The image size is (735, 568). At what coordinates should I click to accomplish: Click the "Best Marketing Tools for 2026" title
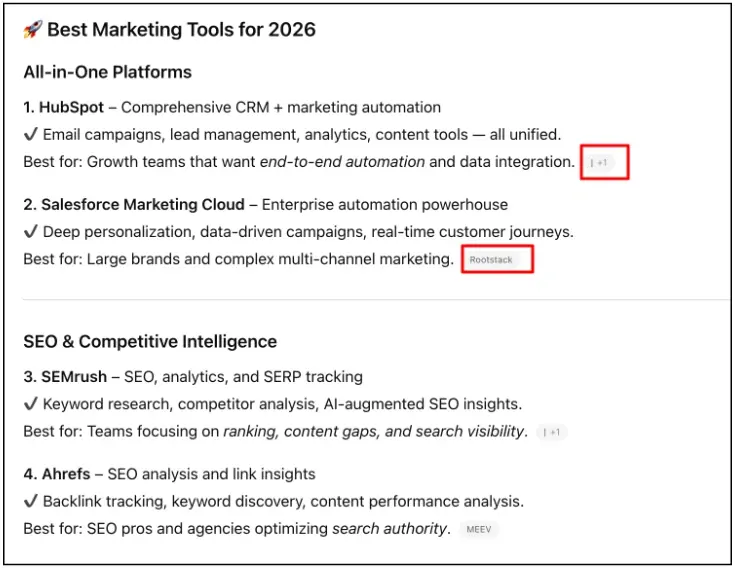(181, 30)
